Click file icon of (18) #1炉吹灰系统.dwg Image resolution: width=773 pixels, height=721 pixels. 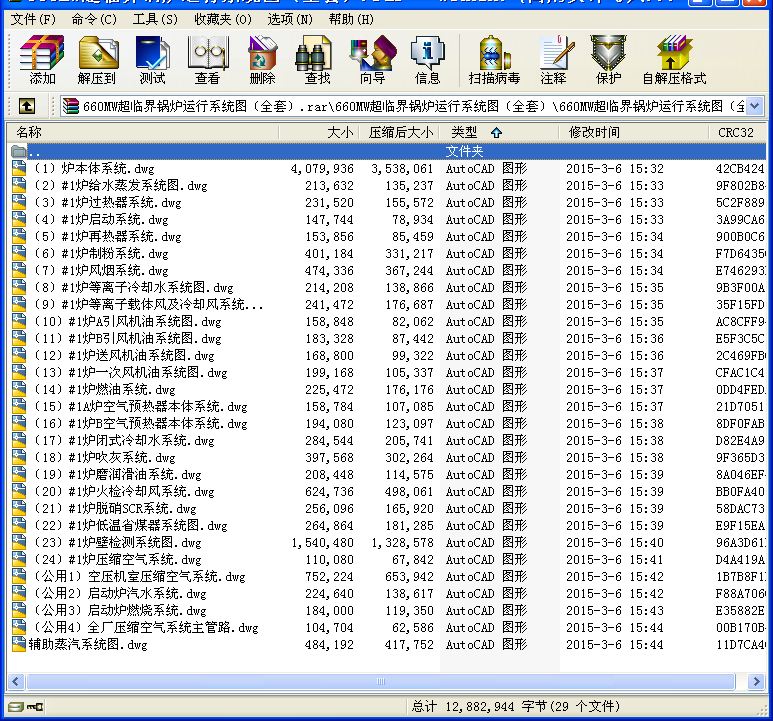(19, 457)
